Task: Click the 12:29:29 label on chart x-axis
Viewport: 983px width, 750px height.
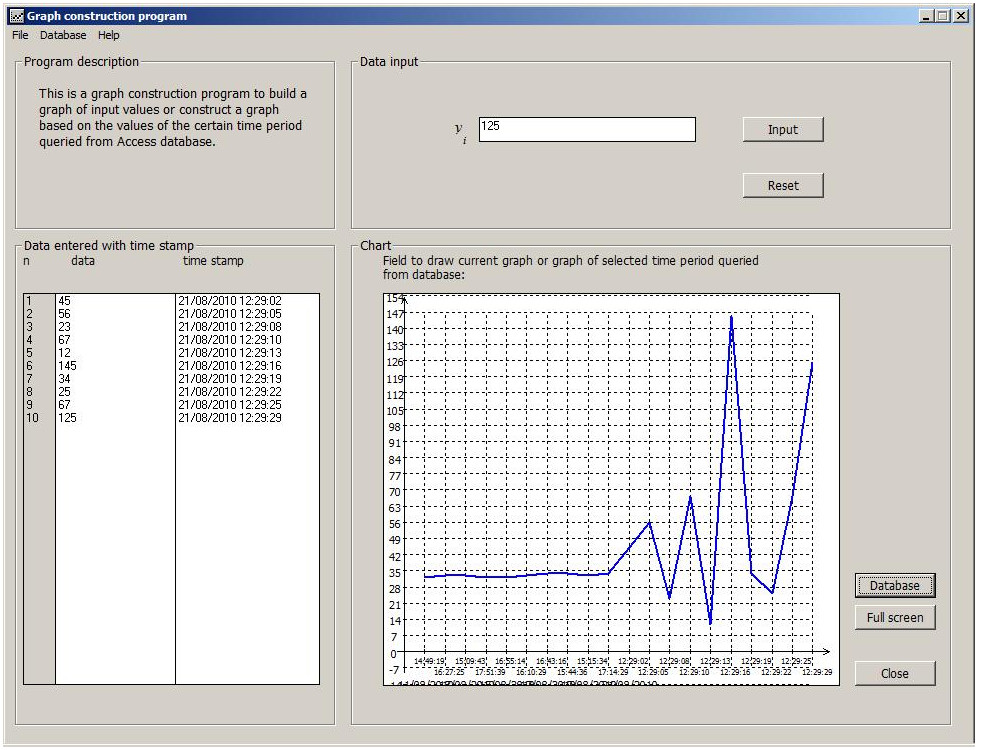Action: tap(817, 672)
